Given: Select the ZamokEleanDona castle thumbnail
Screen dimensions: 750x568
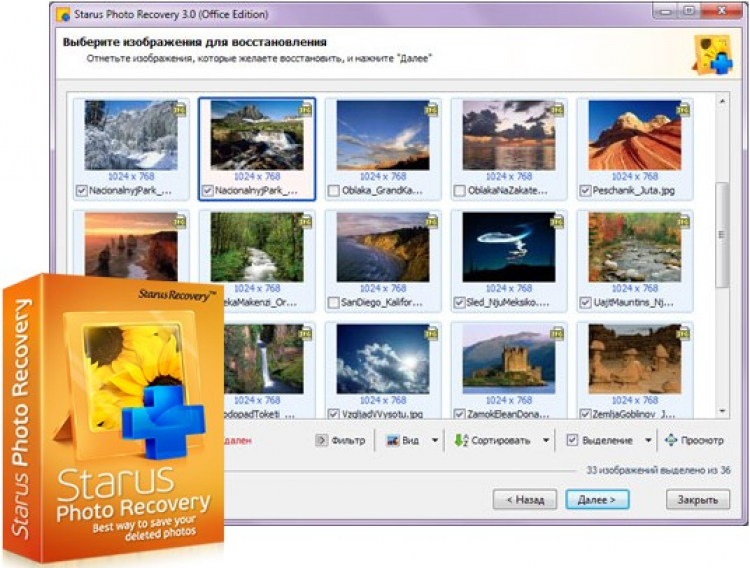Looking at the screenshot, I should (x=509, y=359).
